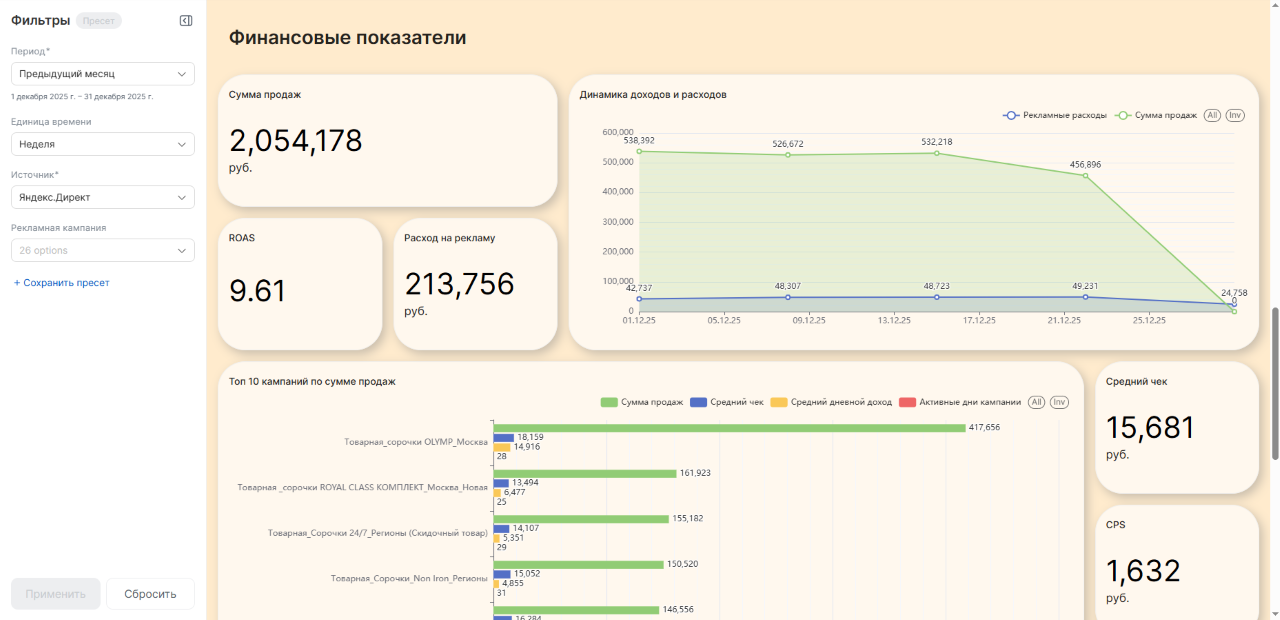
Task: Open the 'Рекламная кампания' multi-select
Action: pyautogui.click(x=102, y=250)
